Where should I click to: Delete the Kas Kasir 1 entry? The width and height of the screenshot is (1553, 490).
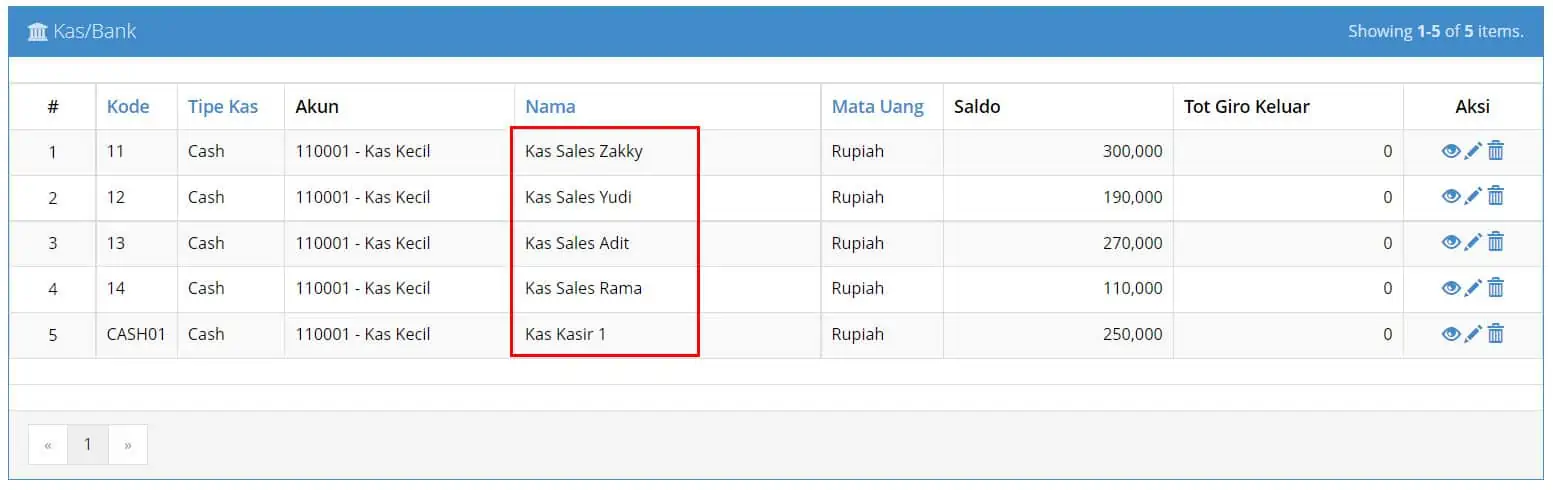point(1496,334)
